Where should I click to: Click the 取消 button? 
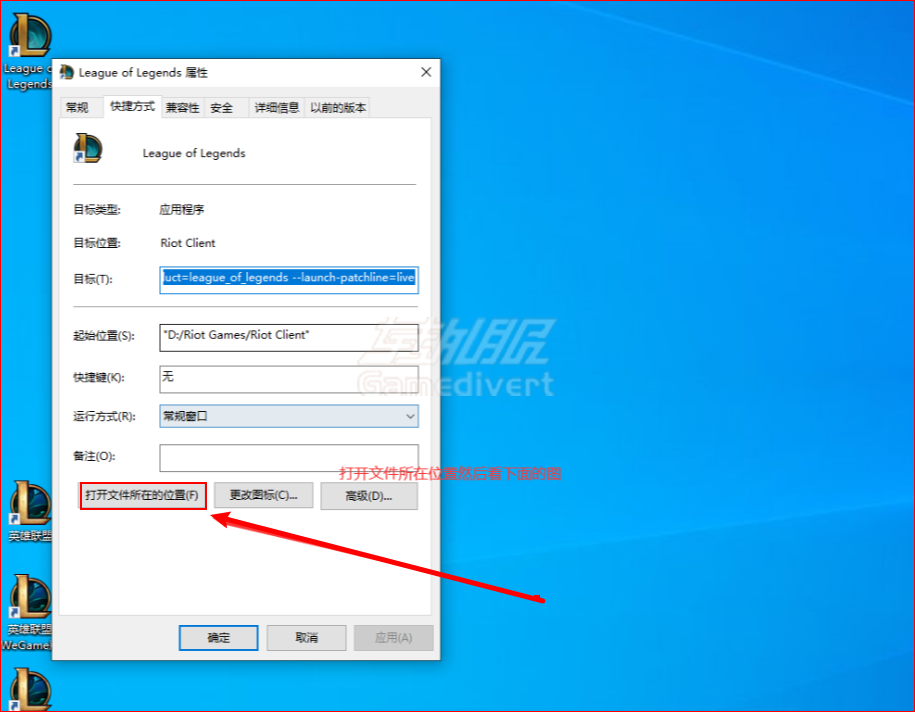tap(306, 638)
